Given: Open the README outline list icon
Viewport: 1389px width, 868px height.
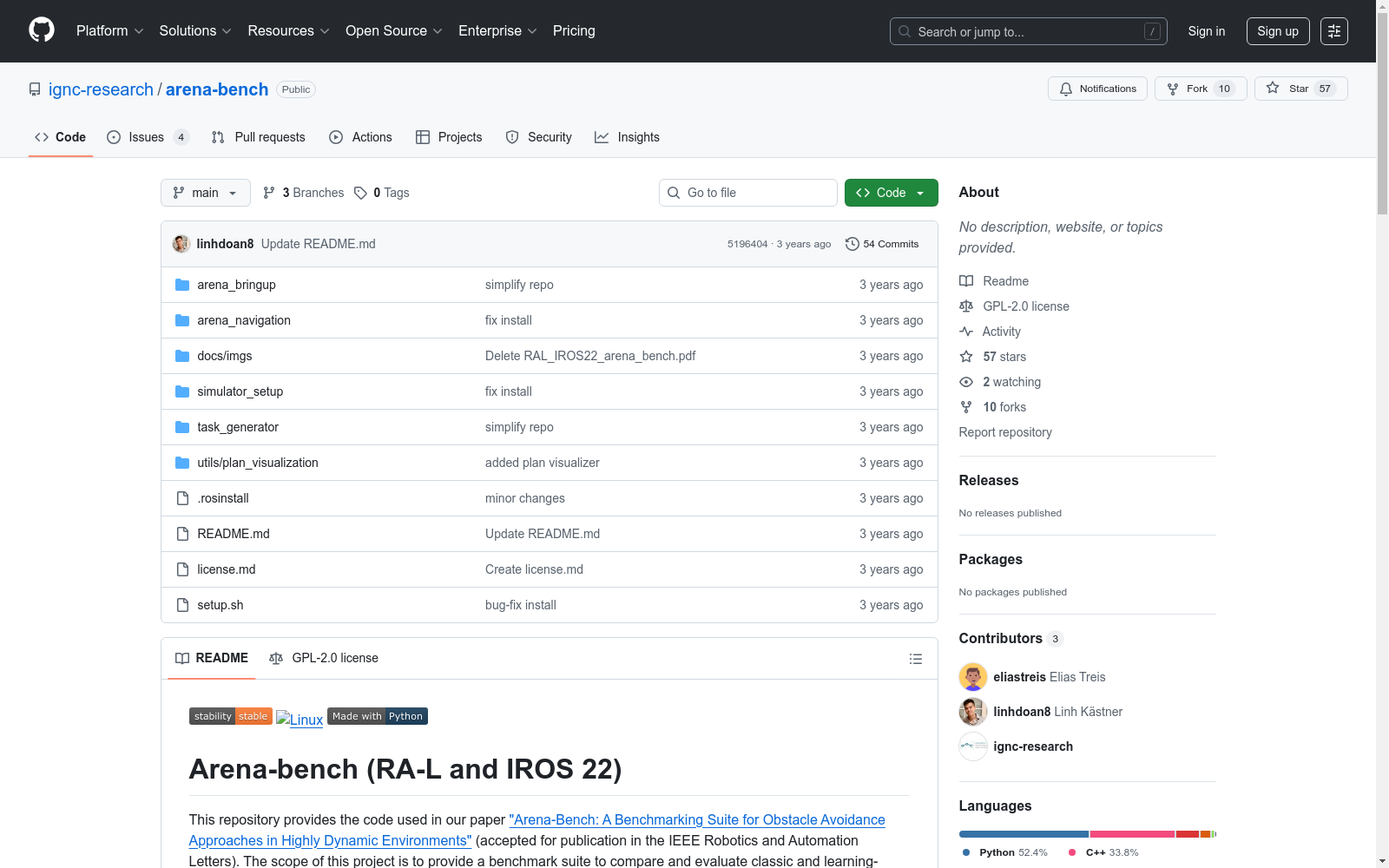Looking at the screenshot, I should tap(915, 659).
